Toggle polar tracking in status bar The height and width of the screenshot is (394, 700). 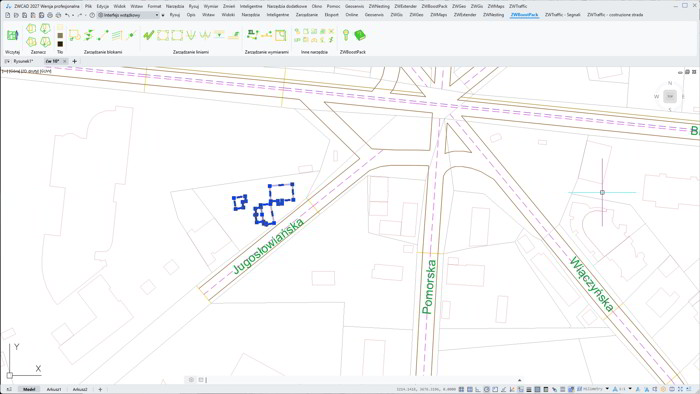(x=487, y=389)
